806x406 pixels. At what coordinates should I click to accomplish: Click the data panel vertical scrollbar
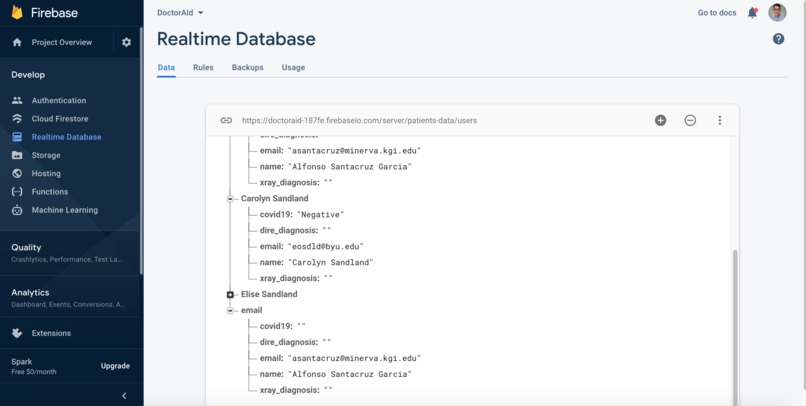pyautogui.click(x=735, y=327)
